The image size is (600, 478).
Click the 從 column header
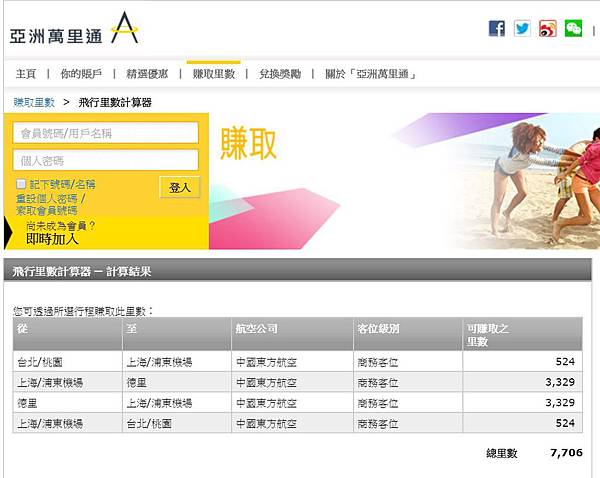(67, 334)
